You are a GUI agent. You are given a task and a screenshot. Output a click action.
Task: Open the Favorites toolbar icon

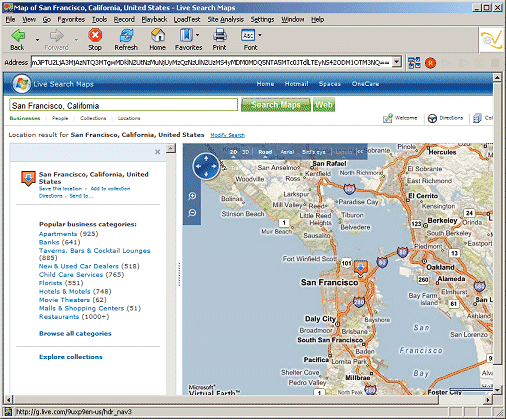tap(186, 35)
